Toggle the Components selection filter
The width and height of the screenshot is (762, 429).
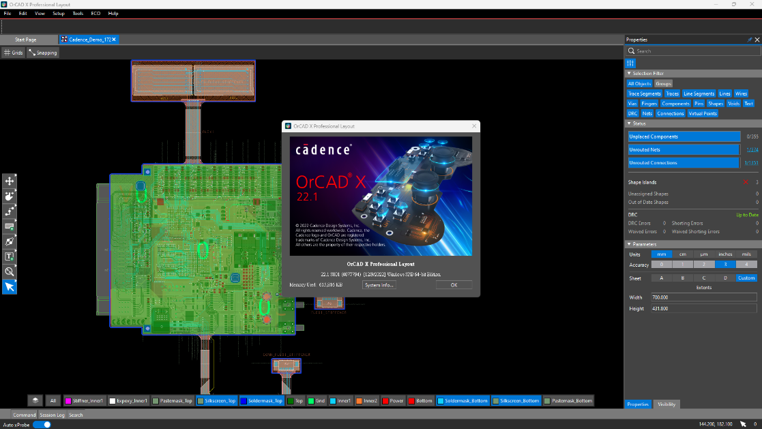click(675, 103)
